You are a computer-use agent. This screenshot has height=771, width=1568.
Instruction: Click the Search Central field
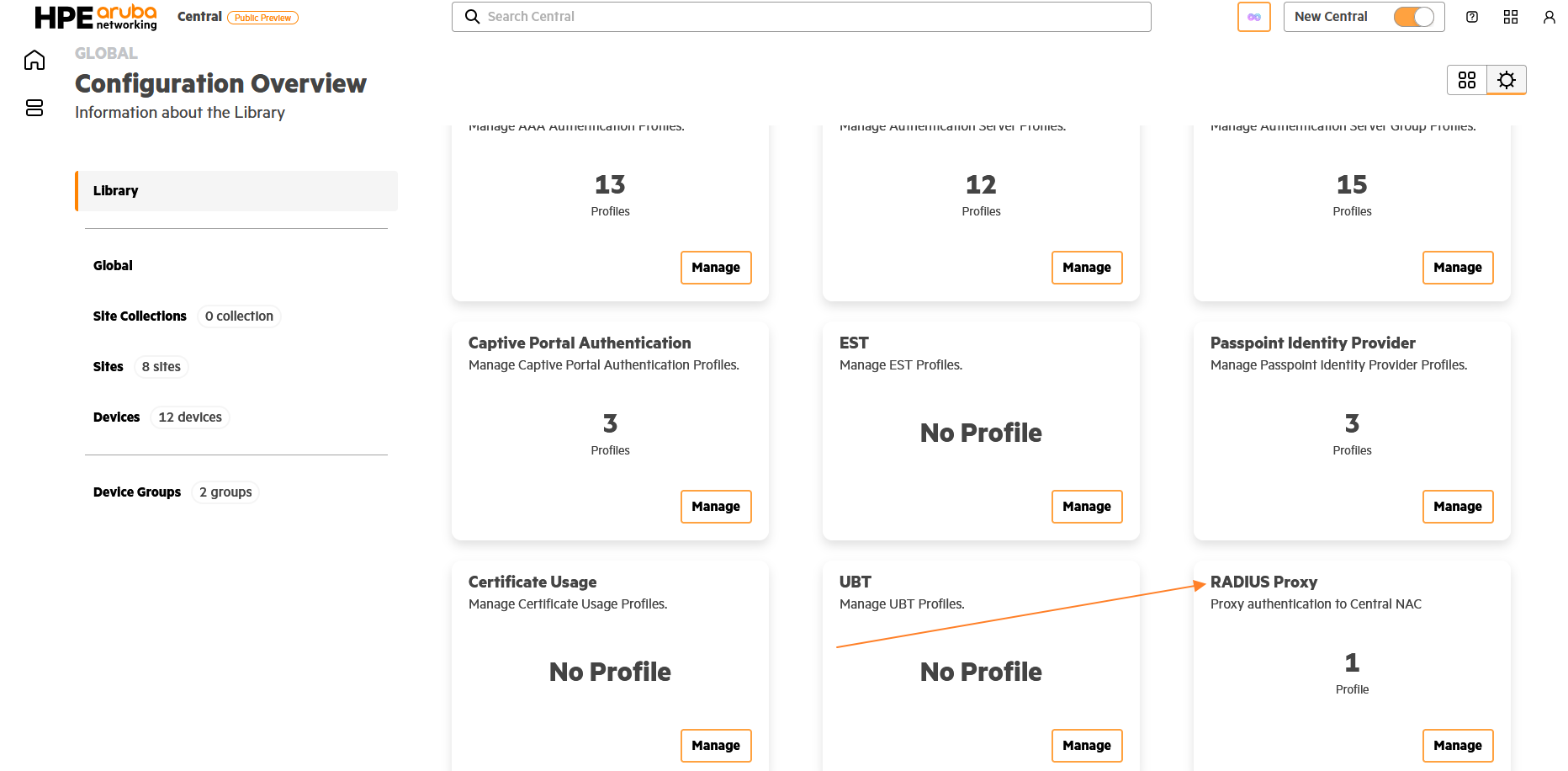point(802,17)
